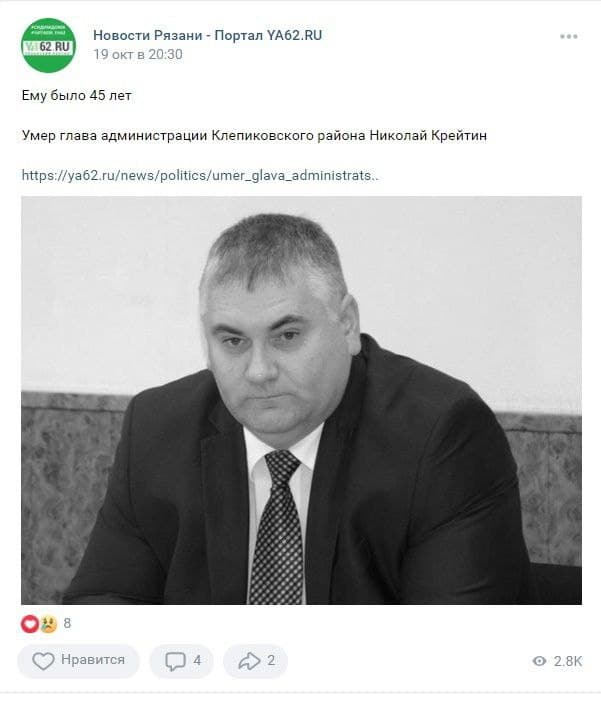Viewport: 601px width, 702px height.
Task: Open the black-and-white photo of the man
Action: click(301, 400)
